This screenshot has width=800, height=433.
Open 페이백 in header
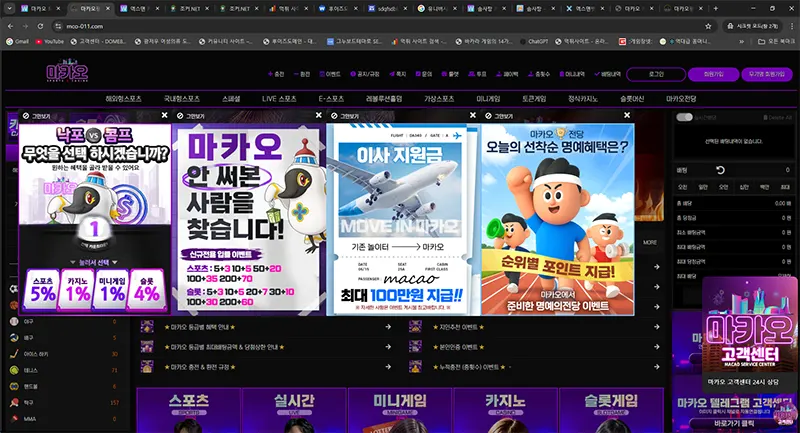[507, 74]
